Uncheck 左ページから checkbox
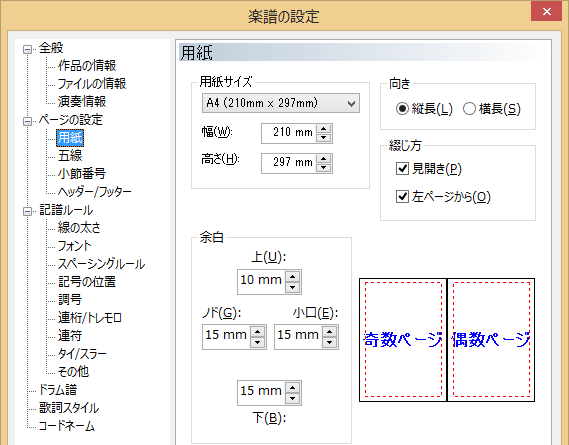Viewport: 569px width, 445px height. [x=402, y=197]
